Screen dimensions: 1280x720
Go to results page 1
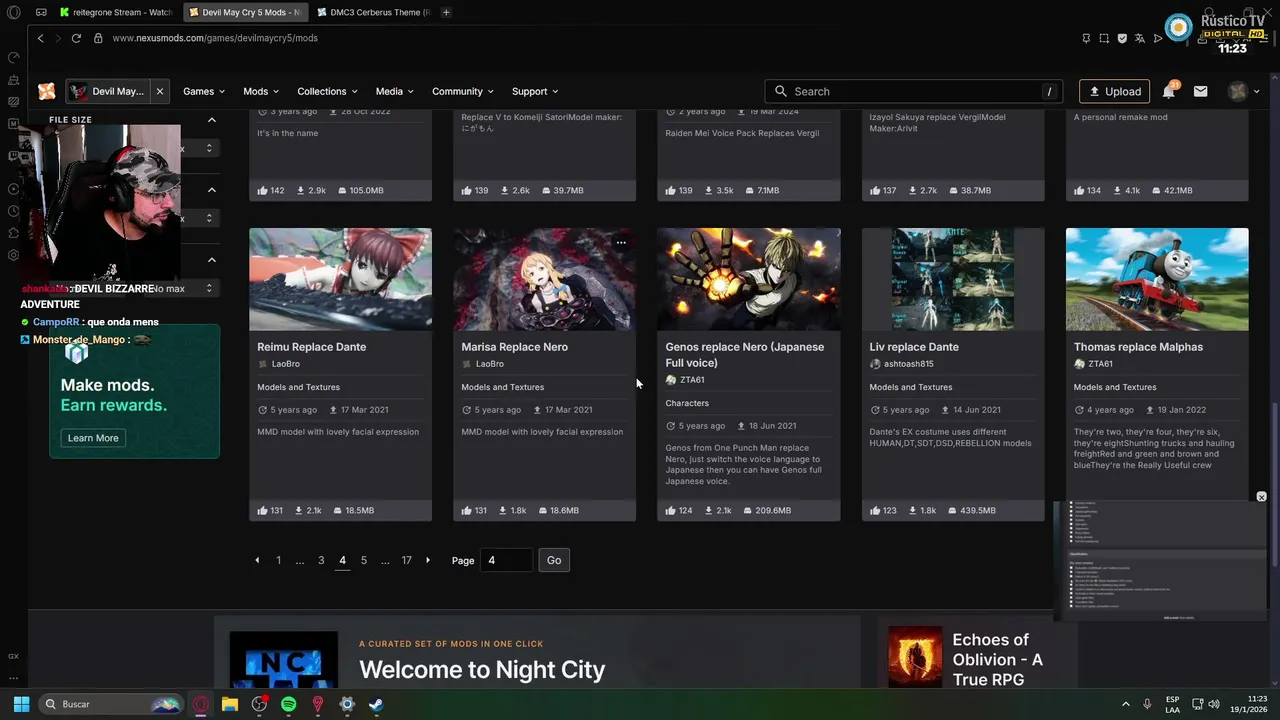(x=278, y=560)
